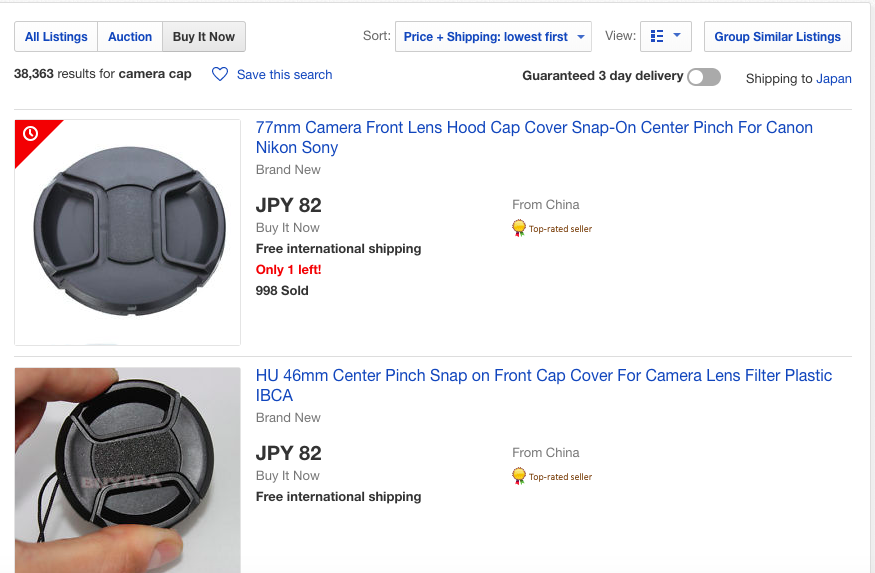
Task: Open HU 46mm Center Pinch Snap listing
Action: (x=544, y=385)
